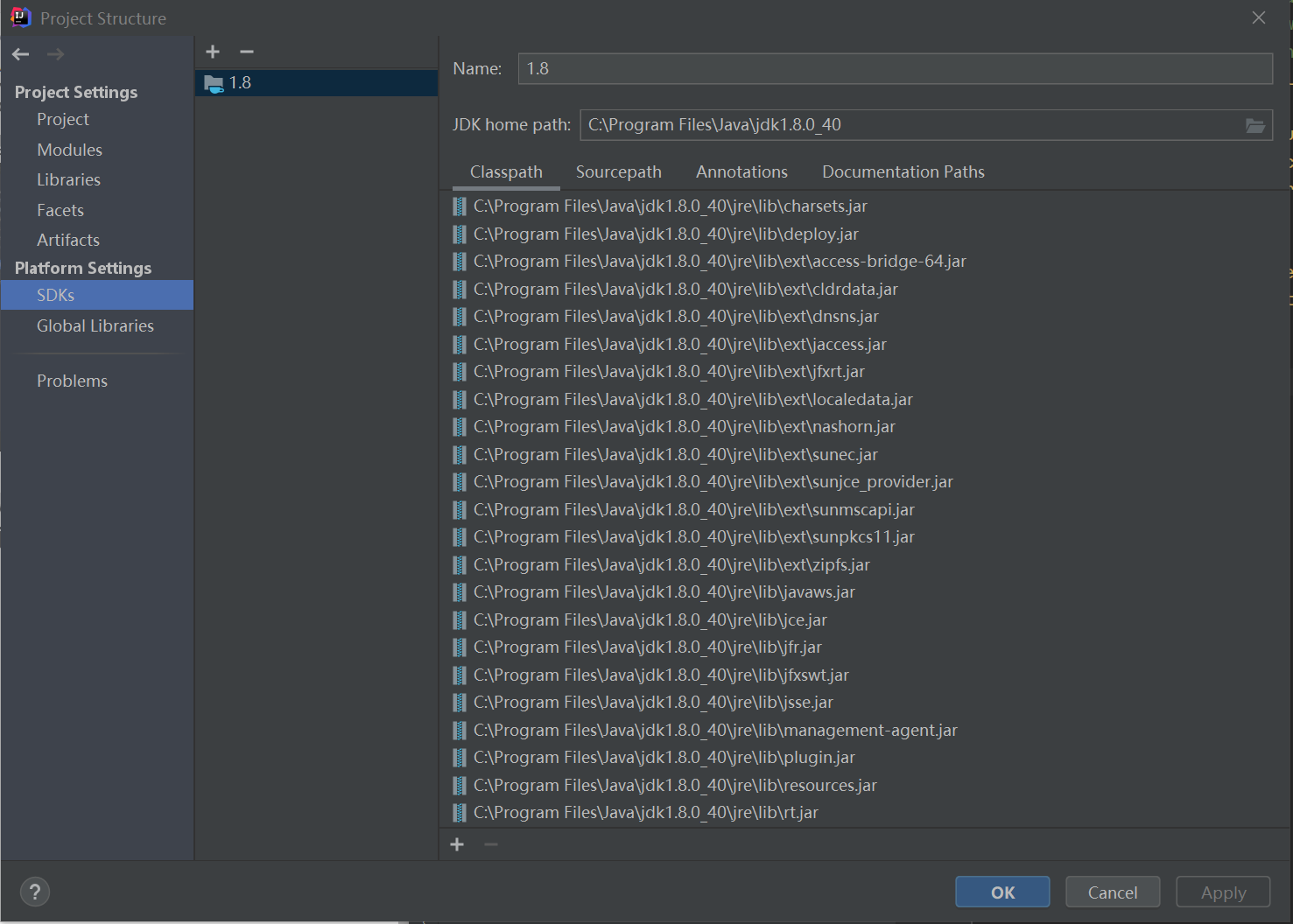Select the Global Libraries entry
Image resolution: width=1293 pixels, height=924 pixels.
coord(95,325)
